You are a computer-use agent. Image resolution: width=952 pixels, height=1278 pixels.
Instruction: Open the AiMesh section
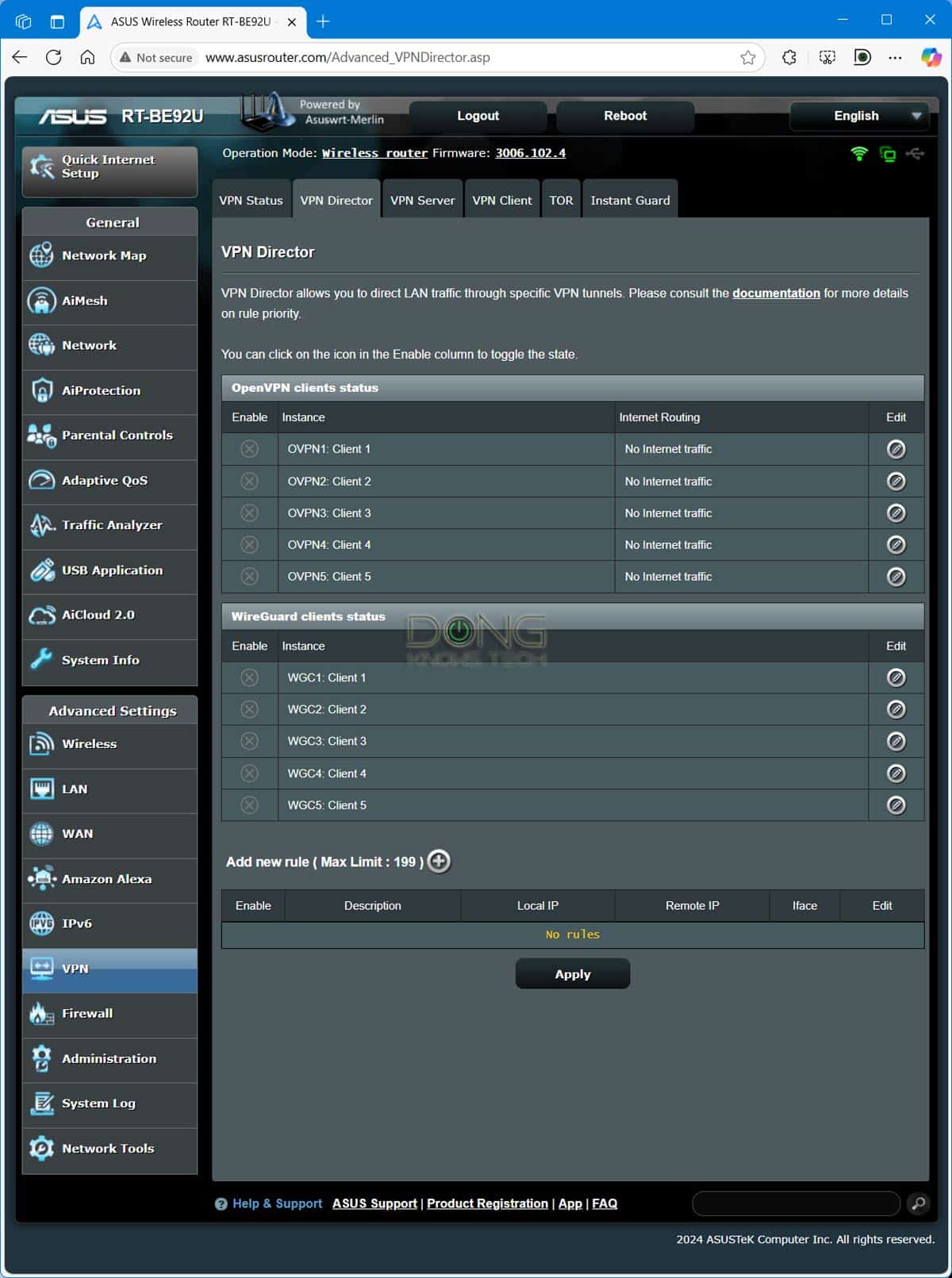pos(109,301)
